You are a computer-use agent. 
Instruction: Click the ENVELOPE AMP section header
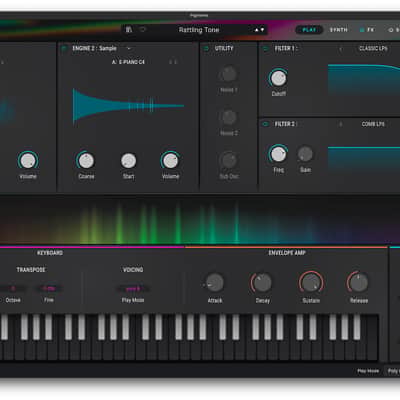click(x=287, y=253)
